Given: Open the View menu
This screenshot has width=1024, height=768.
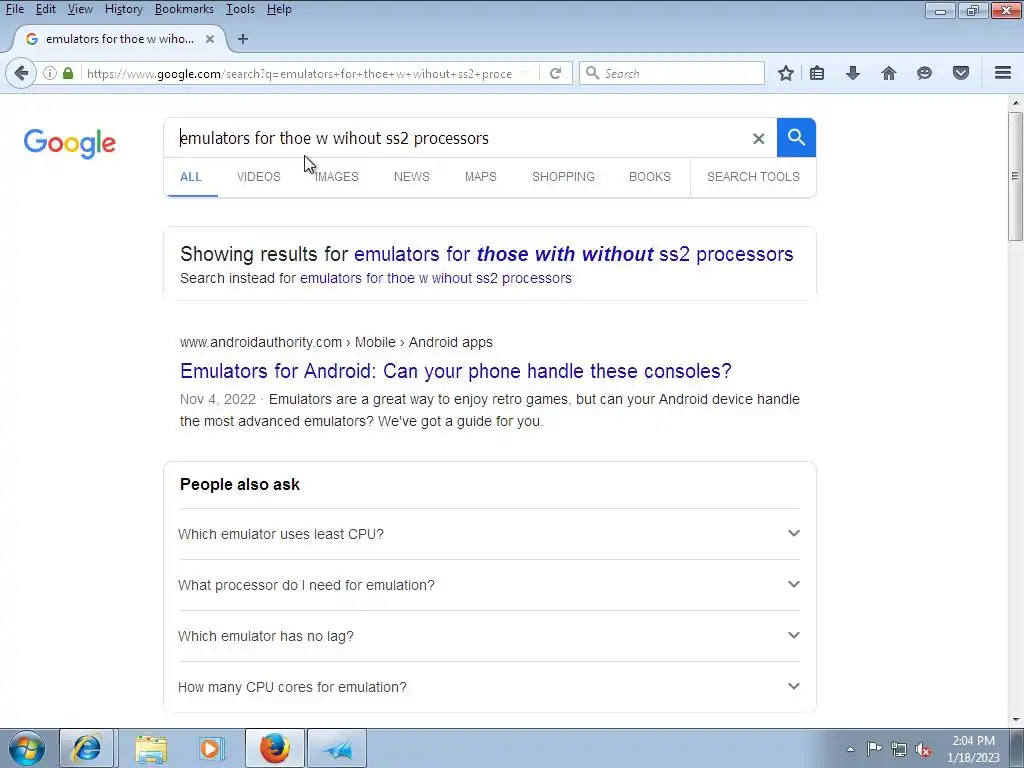Looking at the screenshot, I should (80, 9).
